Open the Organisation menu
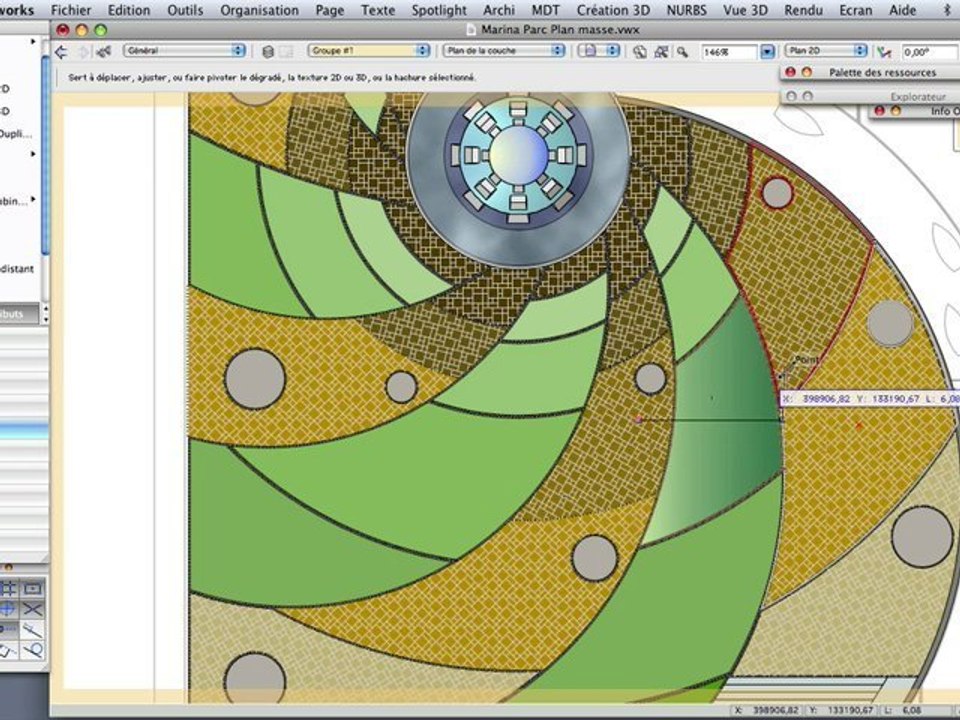The height and width of the screenshot is (720, 960). coord(260,10)
